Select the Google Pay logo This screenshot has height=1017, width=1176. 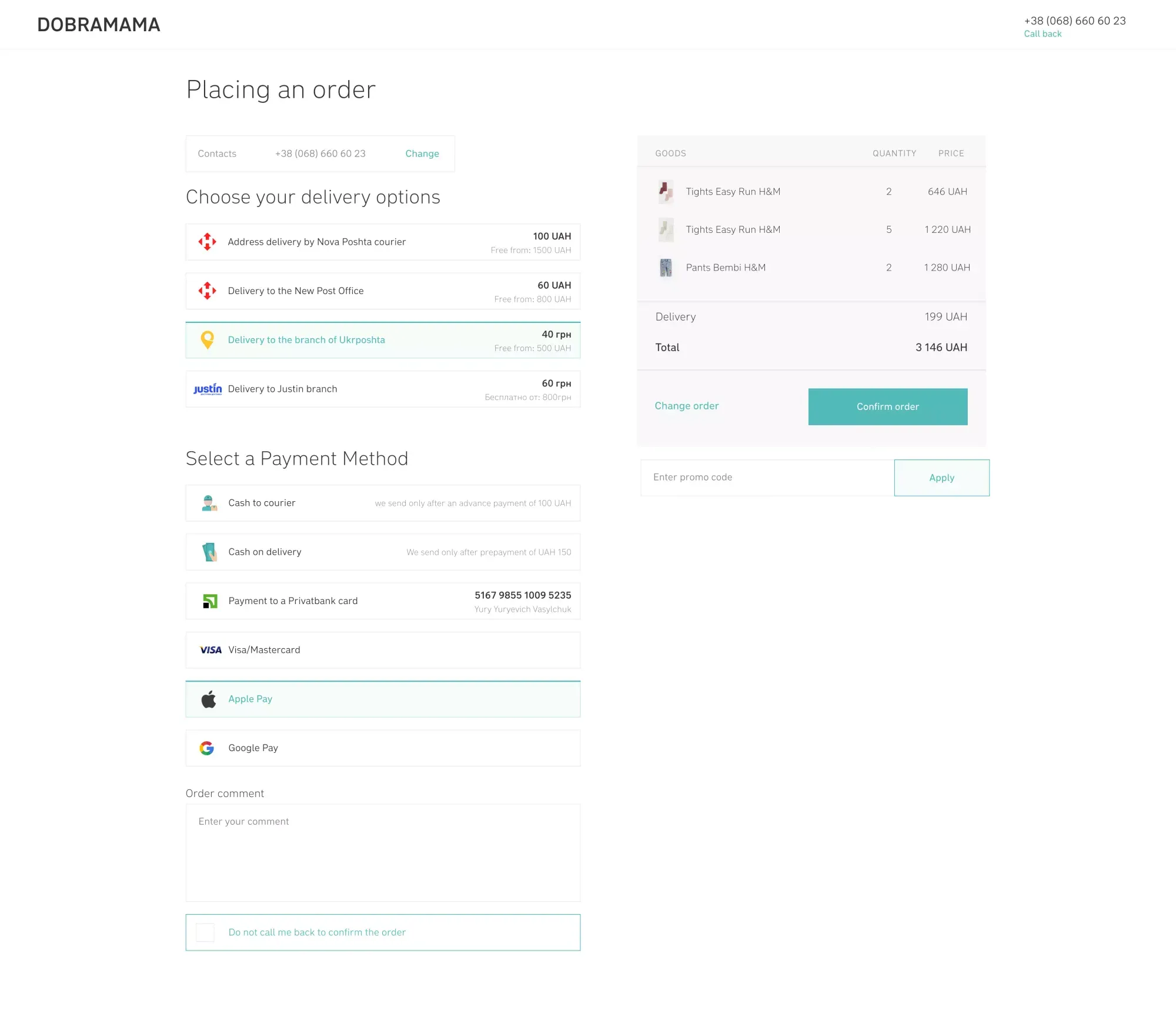pyautogui.click(x=208, y=748)
